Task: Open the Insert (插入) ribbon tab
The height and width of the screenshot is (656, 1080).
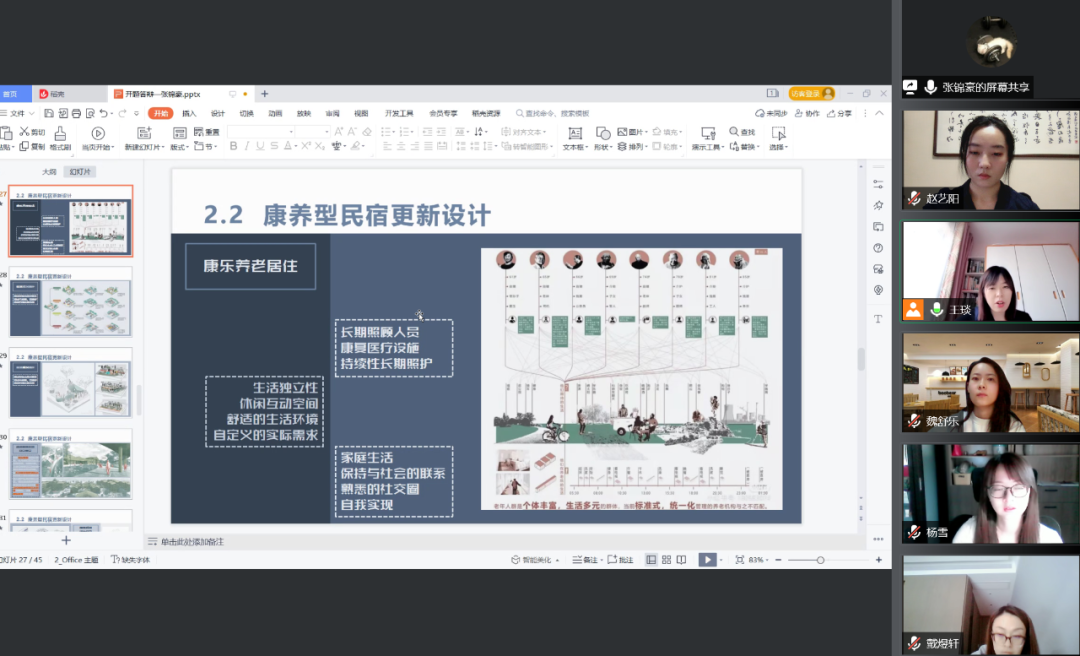Action: [189, 114]
